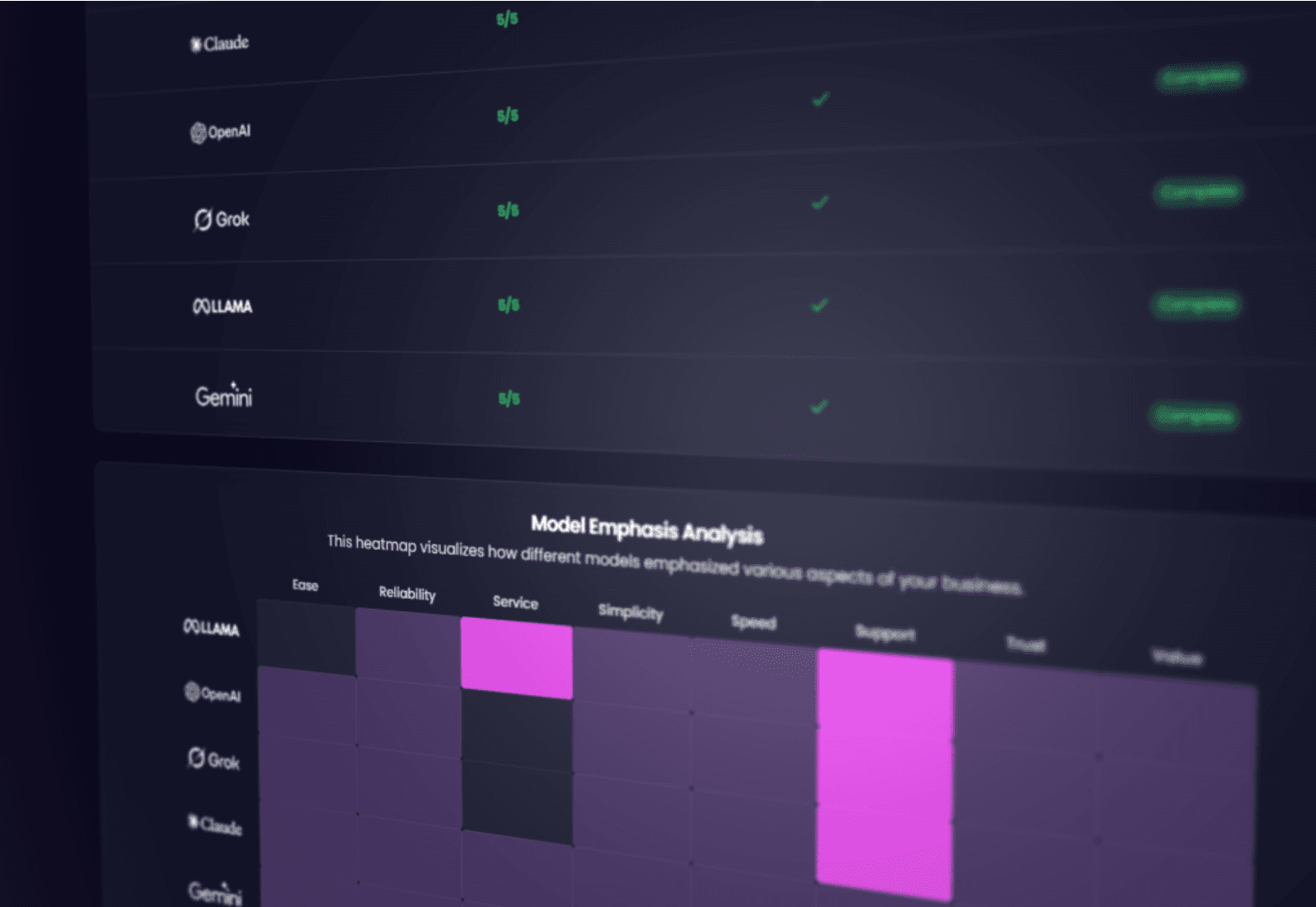Screen dimensions: 1316x907
Task: Click the Speed column header in heatmap
Action: point(754,622)
